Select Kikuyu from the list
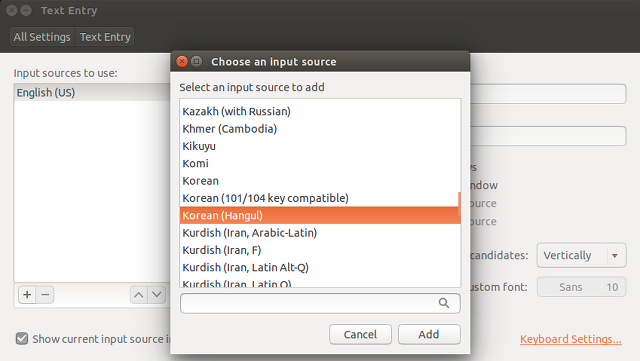This screenshot has width=640, height=361. pyautogui.click(x=320, y=146)
